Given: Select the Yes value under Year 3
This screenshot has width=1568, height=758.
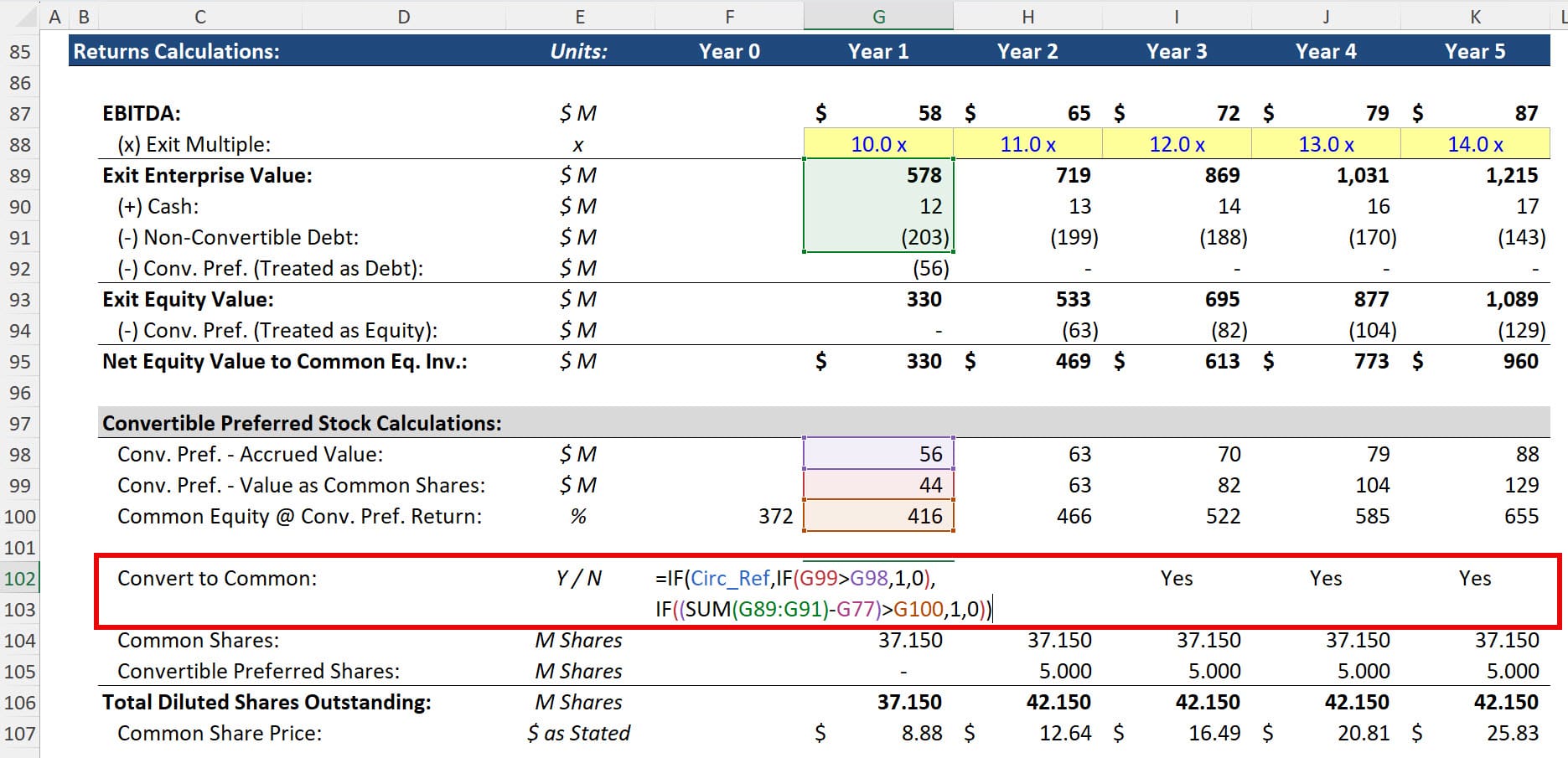Looking at the screenshot, I should (1177, 578).
